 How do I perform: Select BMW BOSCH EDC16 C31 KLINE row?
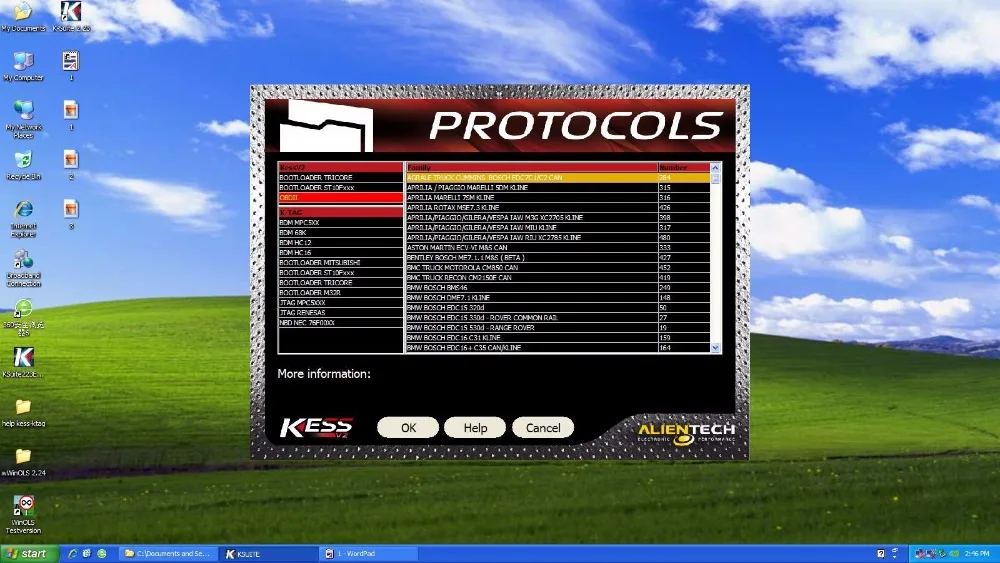click(558, 337)
